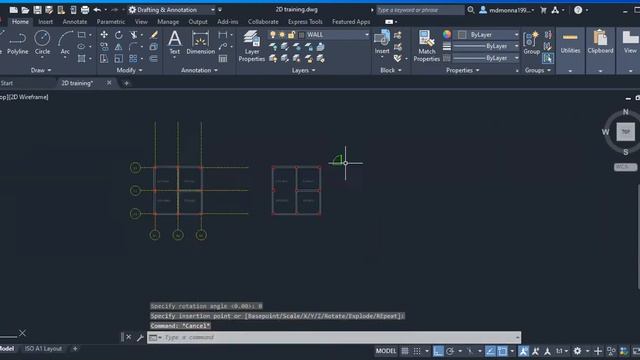Click the Utilities panel button
The height and width of the screenshot is (360, 640).
(570, 43)
